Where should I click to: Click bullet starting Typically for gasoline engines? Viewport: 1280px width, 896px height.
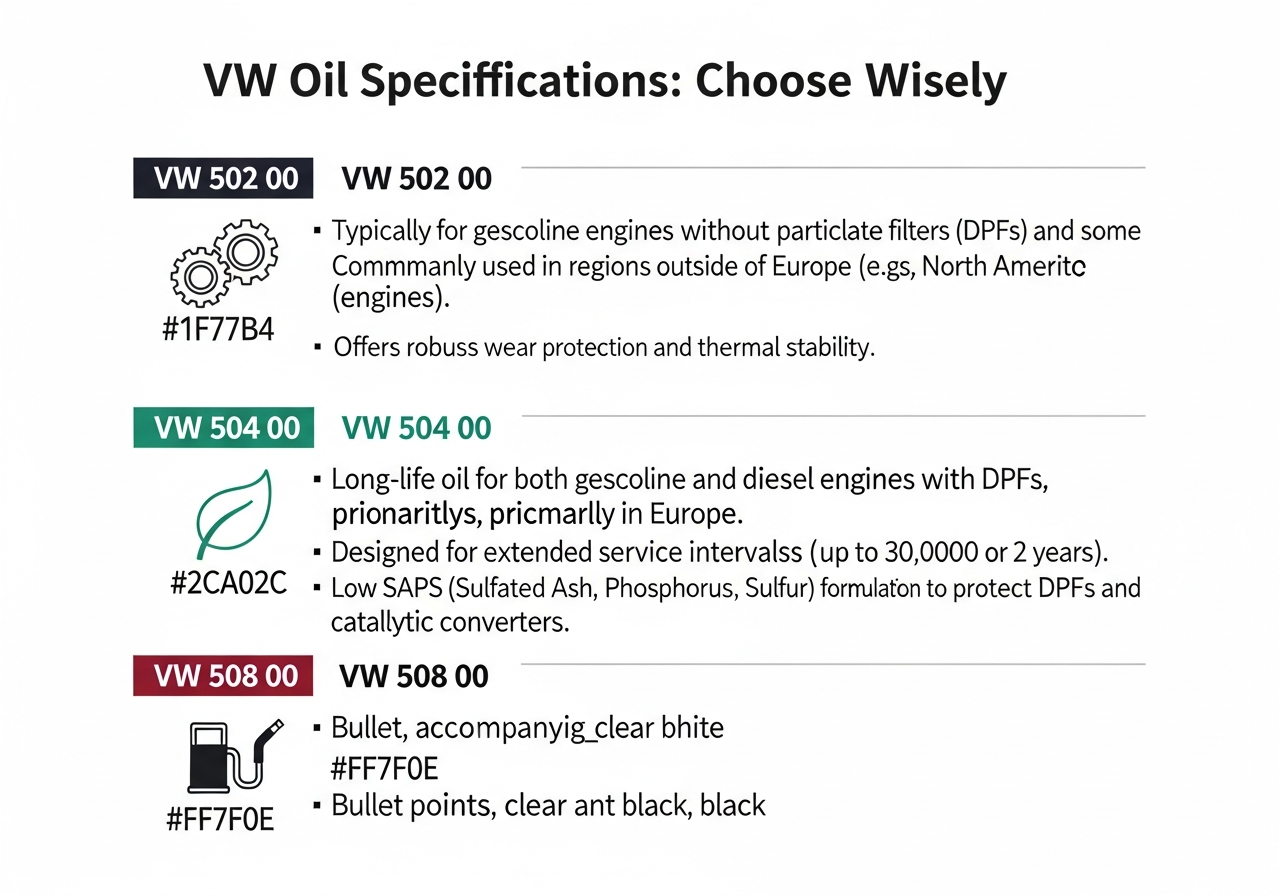pyautogui.click(x=736, y=264)
